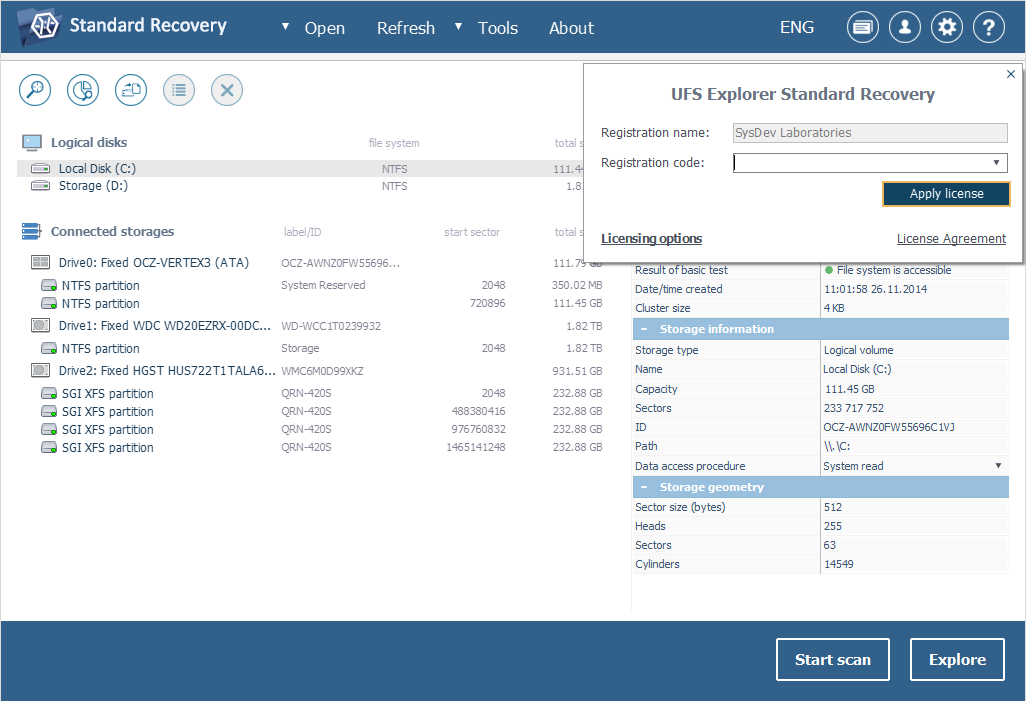Image resolution: width=1026 pixels, height=701 pixels.
Task: Expand the dropdown arrow beside Open
Action: pyautogui.click(x=285, y=27)
